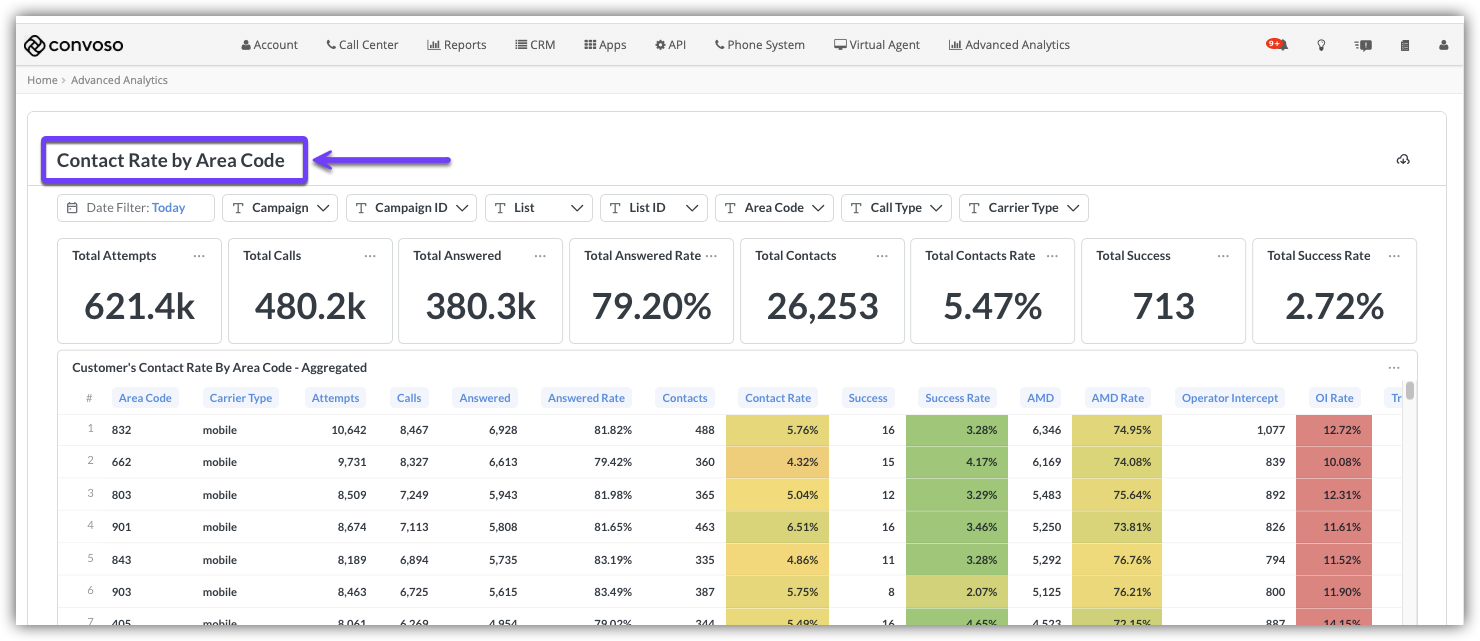Viewport: 1480px width, 641px height.
Task: Open the user profile icon
Action: click(1443, 45)
